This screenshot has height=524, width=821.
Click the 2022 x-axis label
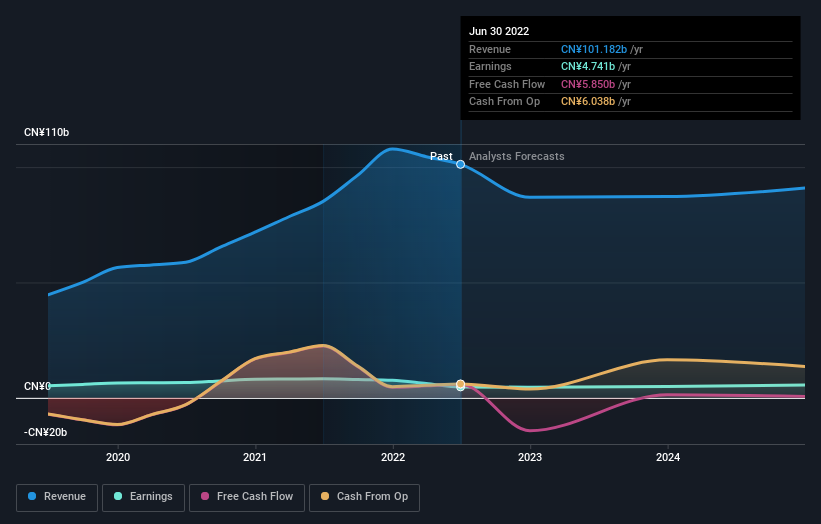point(393,457)
